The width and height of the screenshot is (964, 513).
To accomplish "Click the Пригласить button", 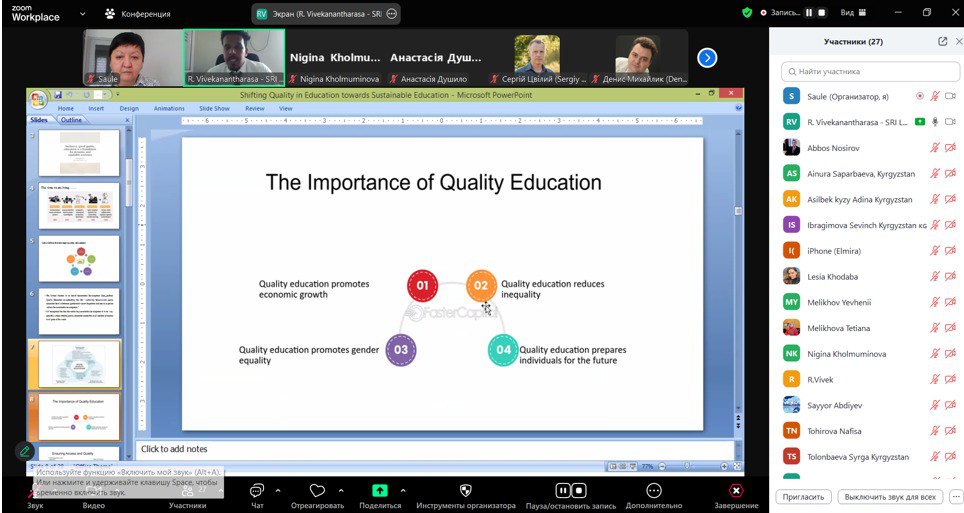I will (804, 496).
